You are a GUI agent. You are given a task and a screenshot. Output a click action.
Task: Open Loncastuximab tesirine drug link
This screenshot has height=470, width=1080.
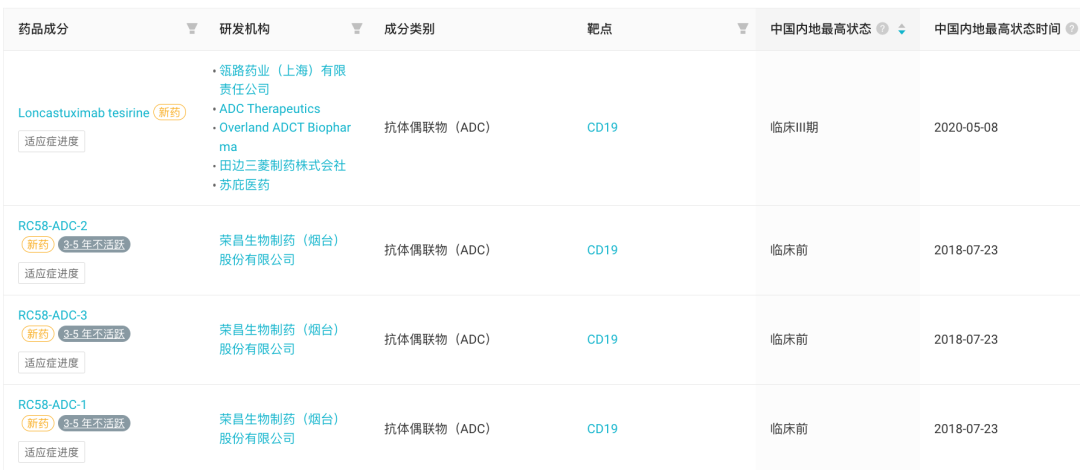pyautogui.click(x=83, y=112)
